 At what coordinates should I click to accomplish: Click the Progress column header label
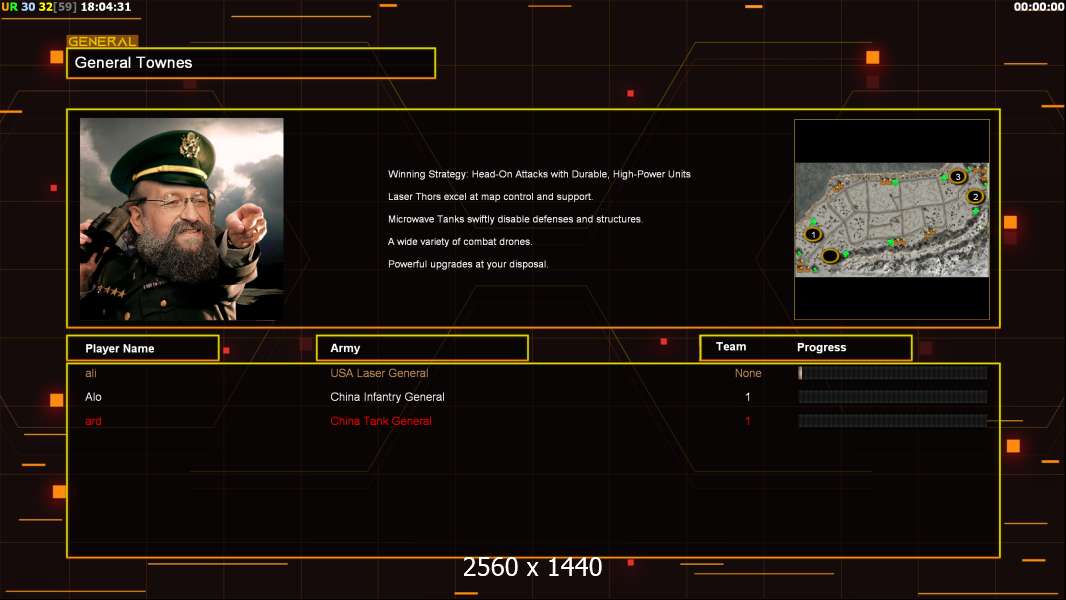point(821,347)
